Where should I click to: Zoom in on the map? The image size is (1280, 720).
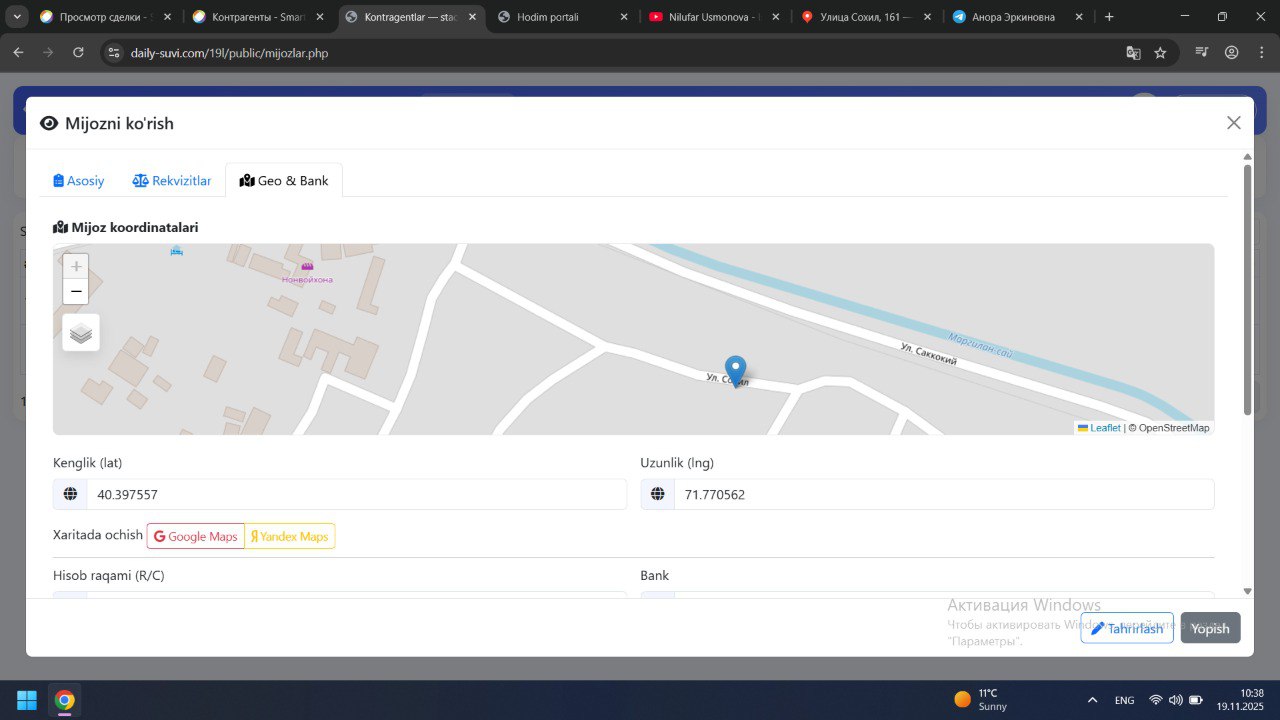point(76,266)
